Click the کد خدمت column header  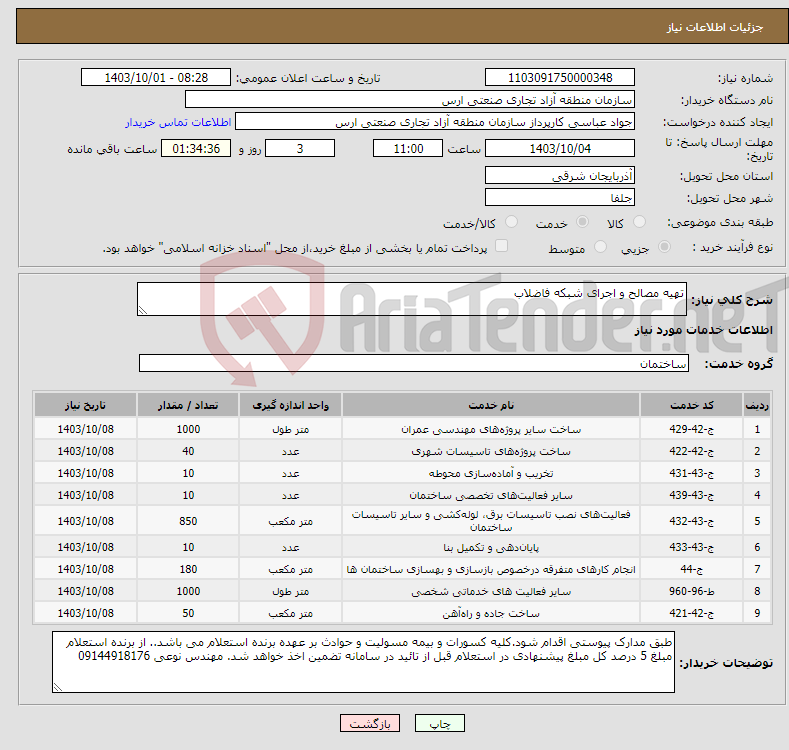(691, 405)
